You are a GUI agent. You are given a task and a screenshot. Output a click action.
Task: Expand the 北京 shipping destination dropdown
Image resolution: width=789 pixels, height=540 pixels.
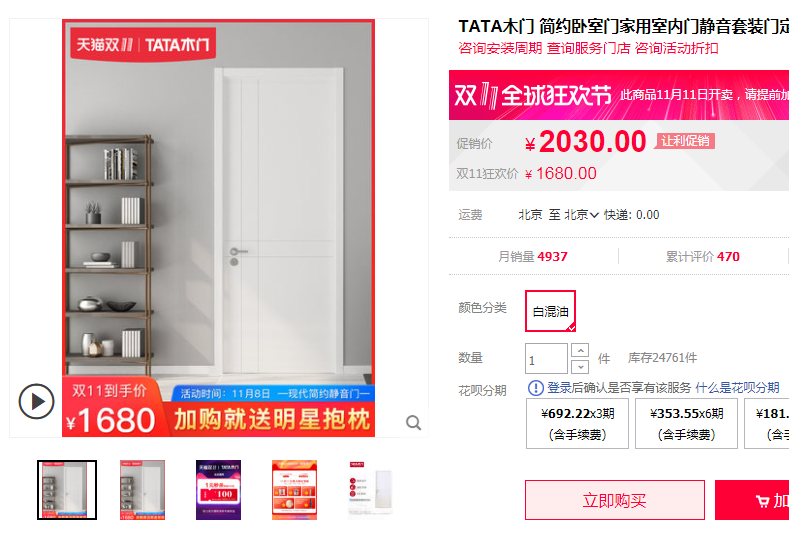[x=581, y=215]
